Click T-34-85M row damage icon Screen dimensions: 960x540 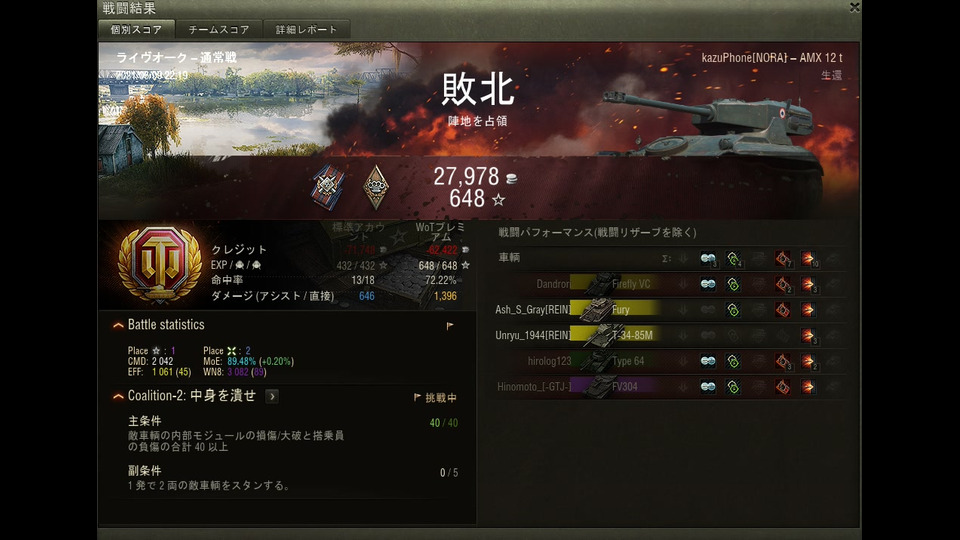tap(808, 336)
